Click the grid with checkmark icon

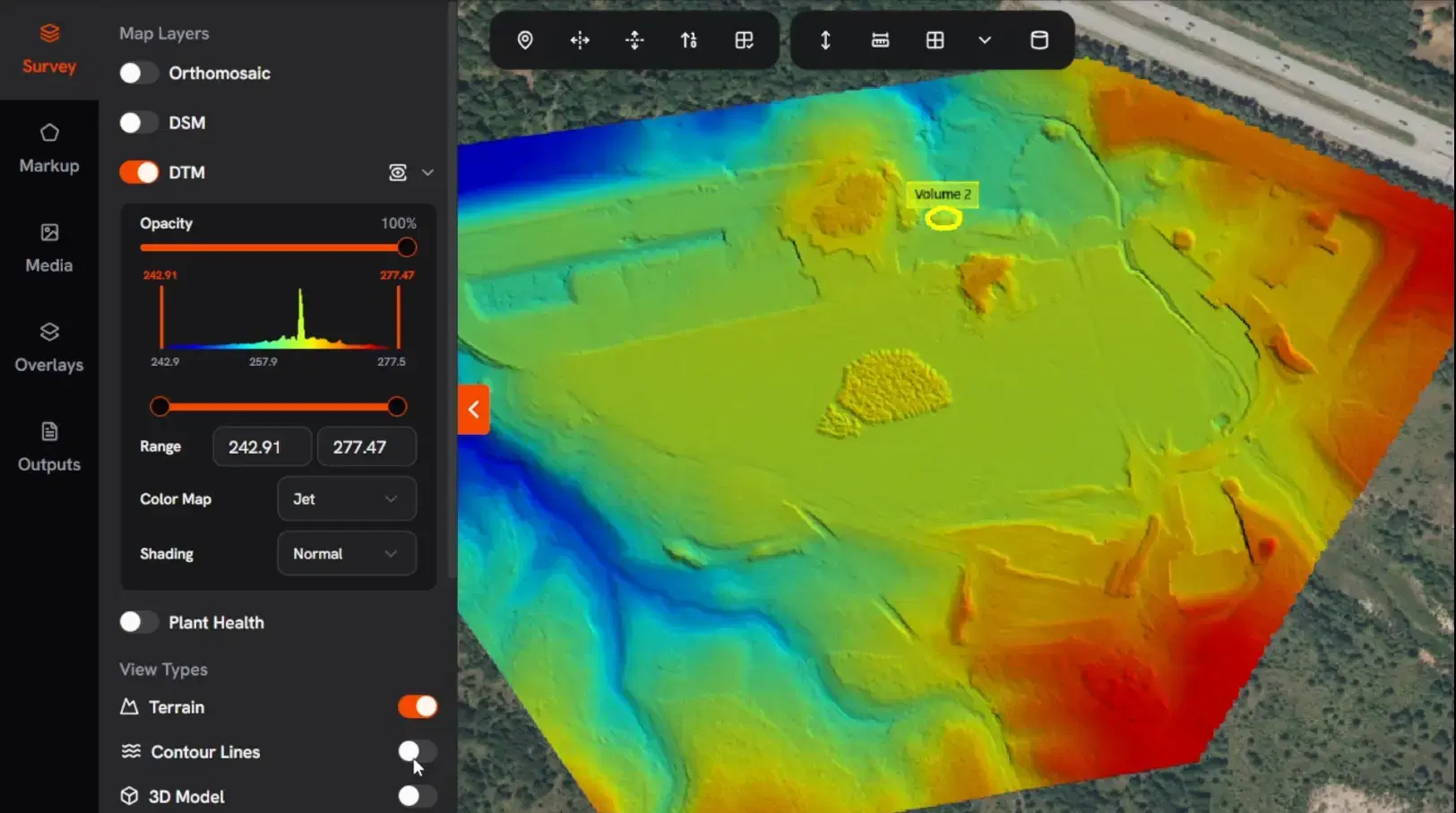tap(744, 40)
